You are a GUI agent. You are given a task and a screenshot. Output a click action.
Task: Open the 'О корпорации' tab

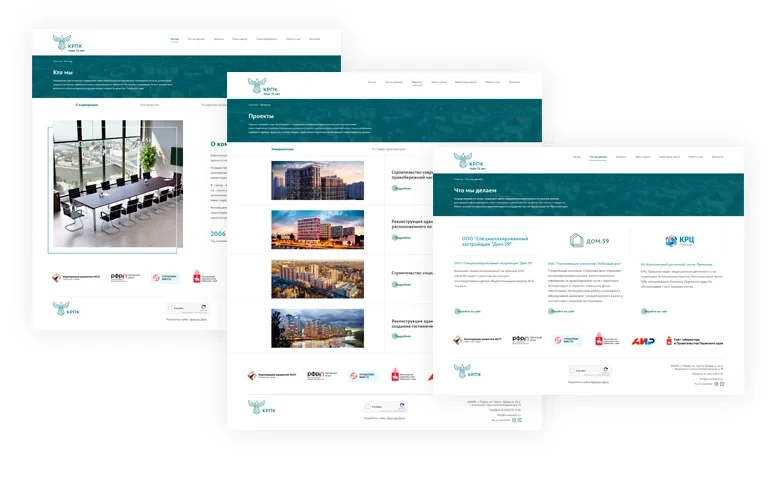click(86, 105)
